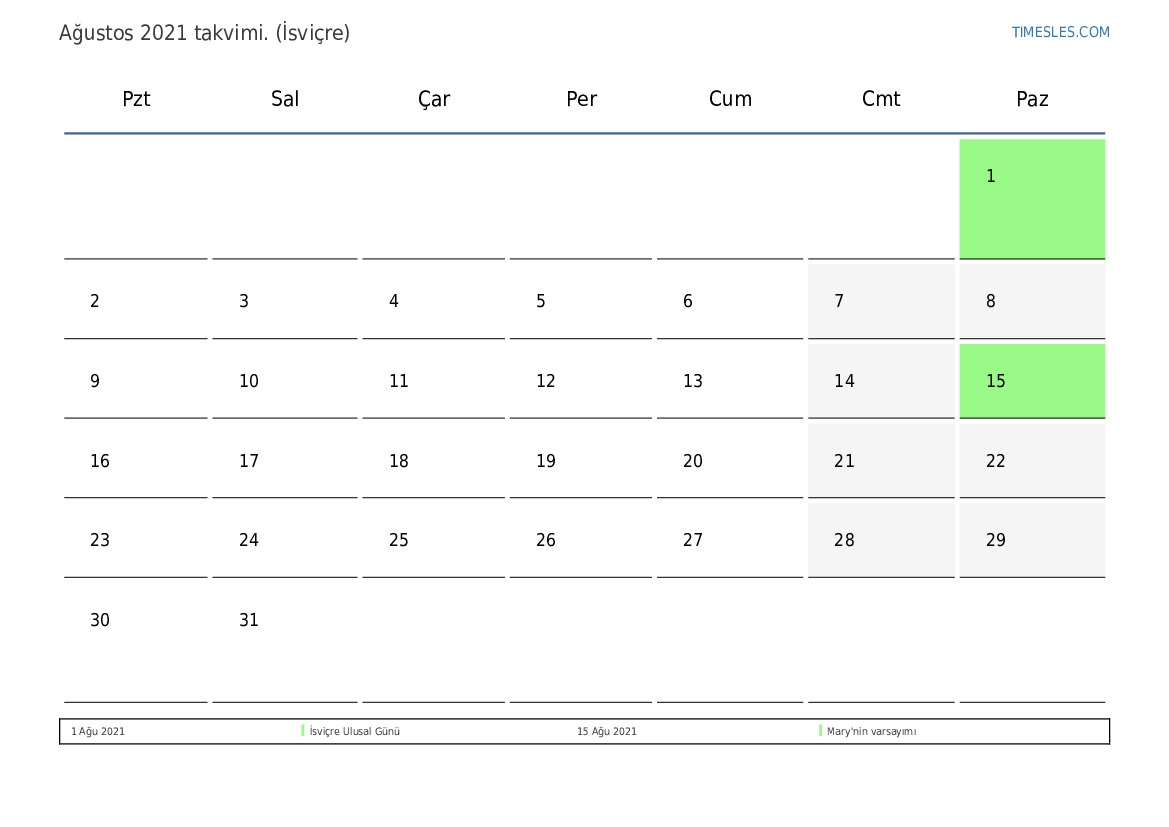The image size is (1169, 827).
Task: Open the TIMESLES.COM link
Action: (x=1060, y=32)
